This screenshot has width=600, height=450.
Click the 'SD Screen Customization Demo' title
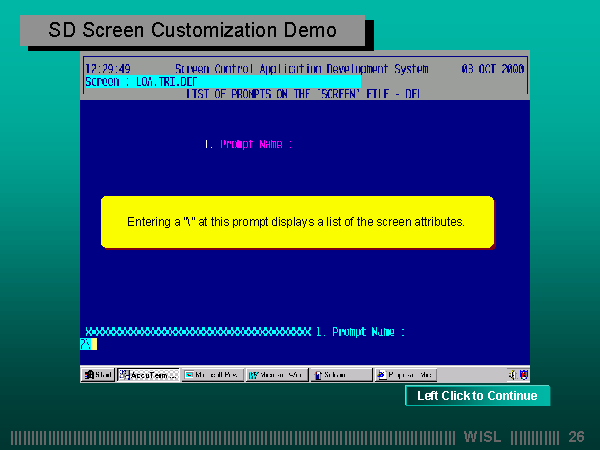pos(192,30)
